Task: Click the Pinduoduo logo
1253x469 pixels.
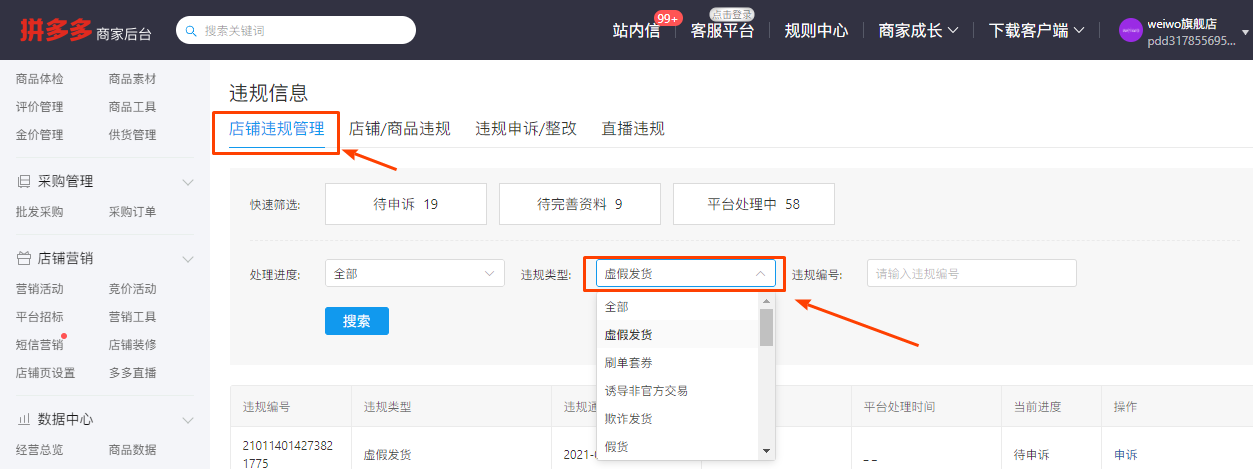Action: (x=56, y=30)
